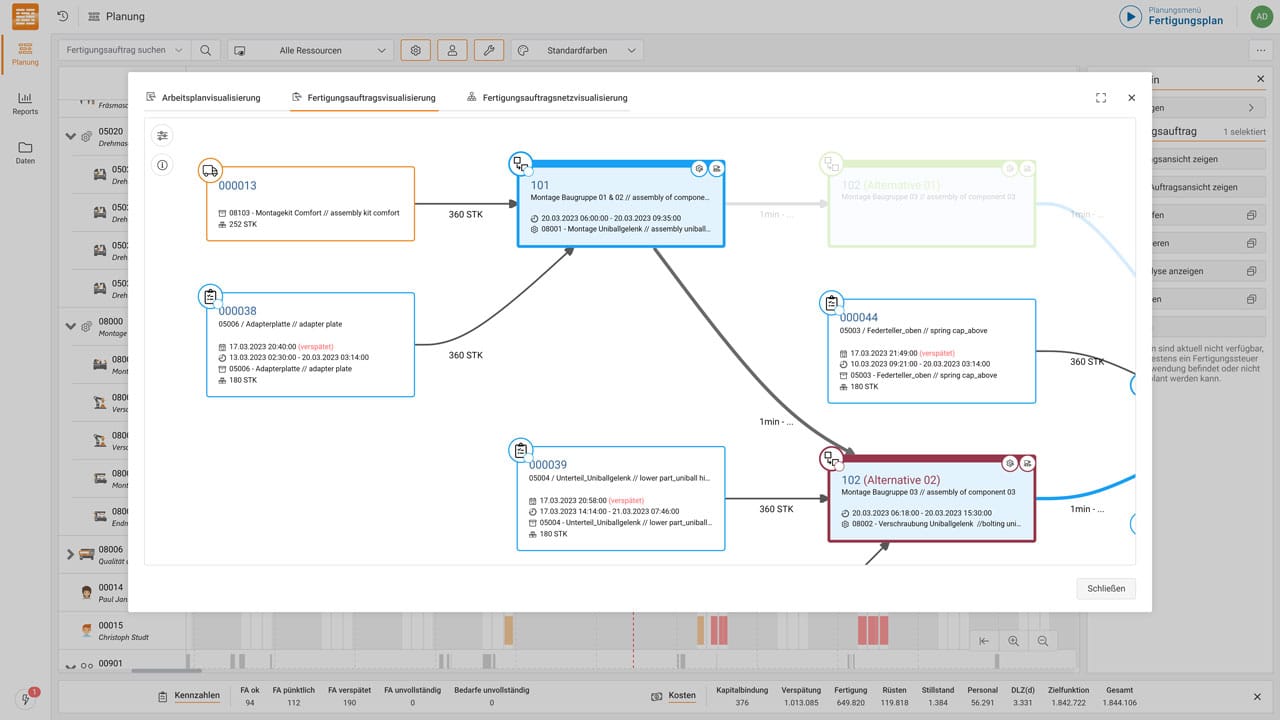Viewport: 1280px width, 720px height.
Task: Click the wrench toolbar button
Action: pyautogui.click(x=488, y=50)
